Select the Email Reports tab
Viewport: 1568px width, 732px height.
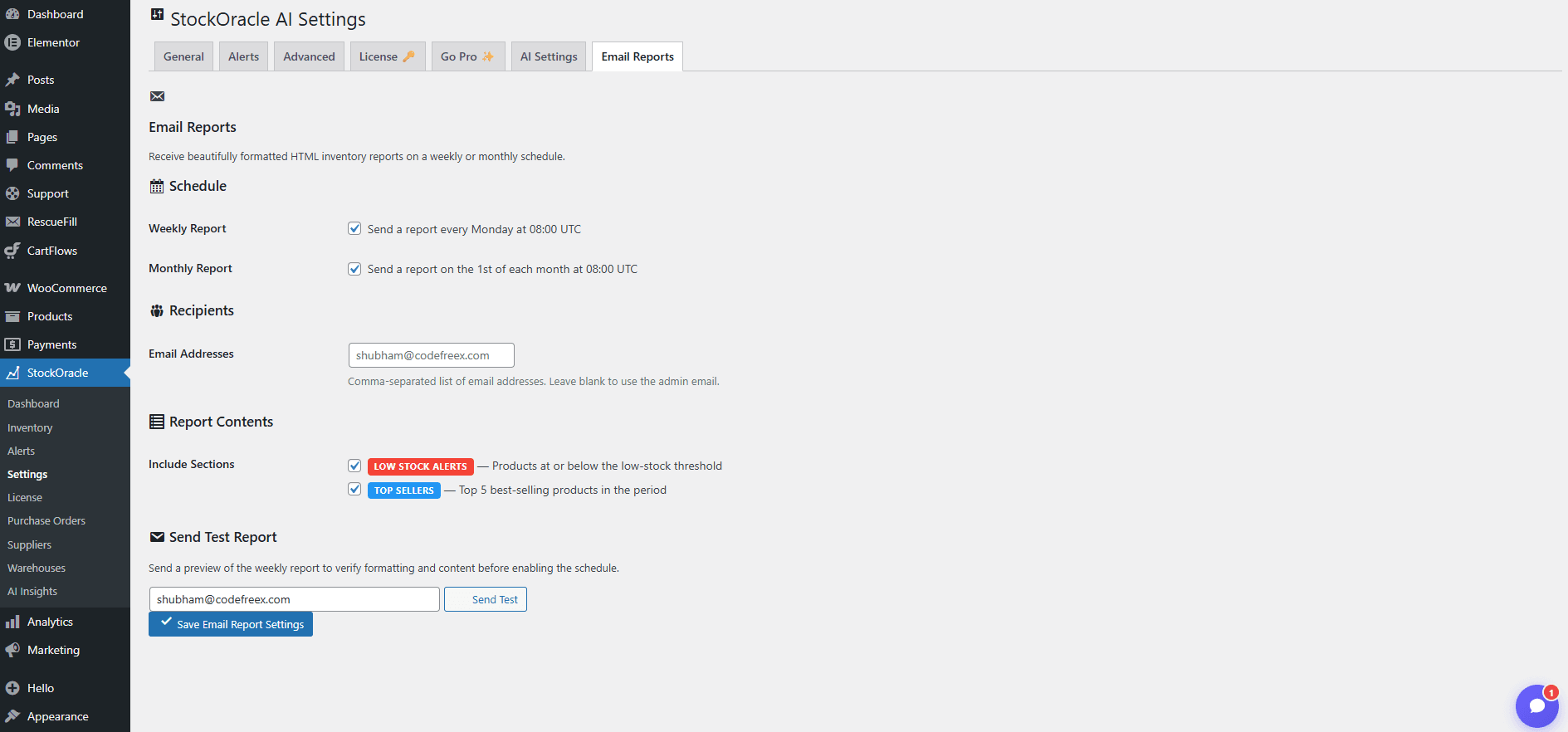pyautogui.click(x=637, y=56)
